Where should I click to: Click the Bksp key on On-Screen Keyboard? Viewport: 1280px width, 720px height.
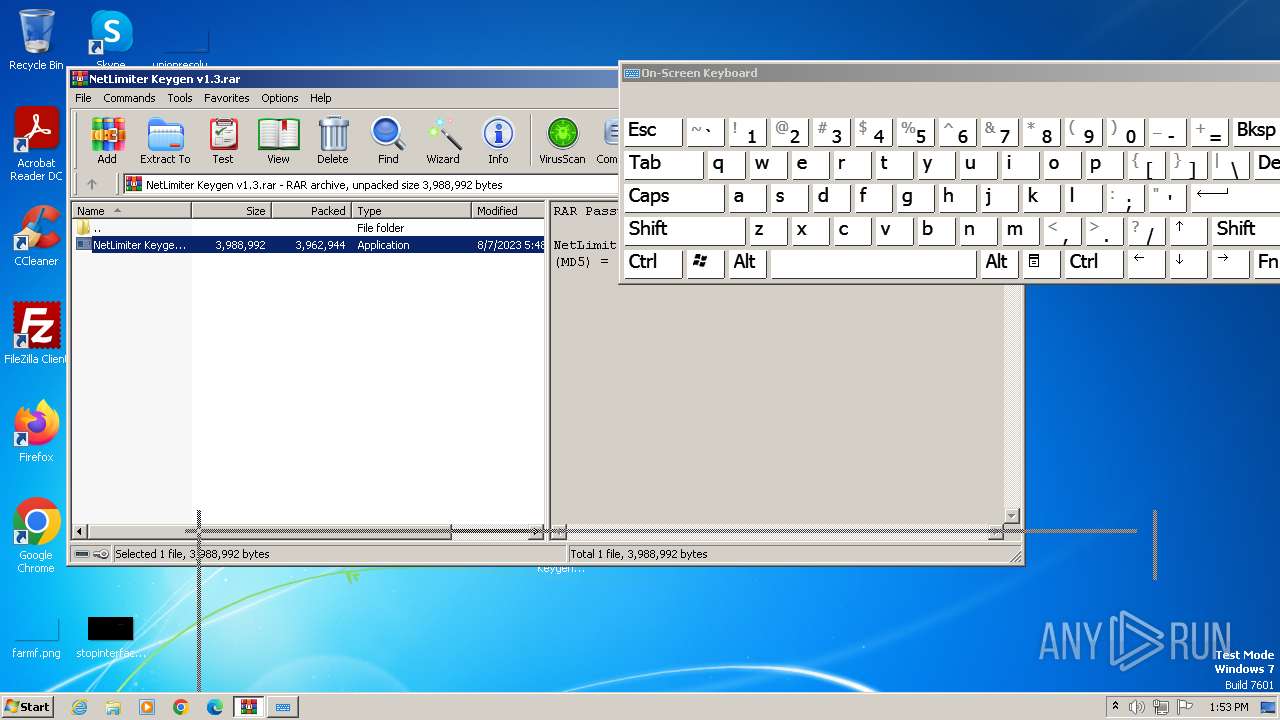point(1256,131)
